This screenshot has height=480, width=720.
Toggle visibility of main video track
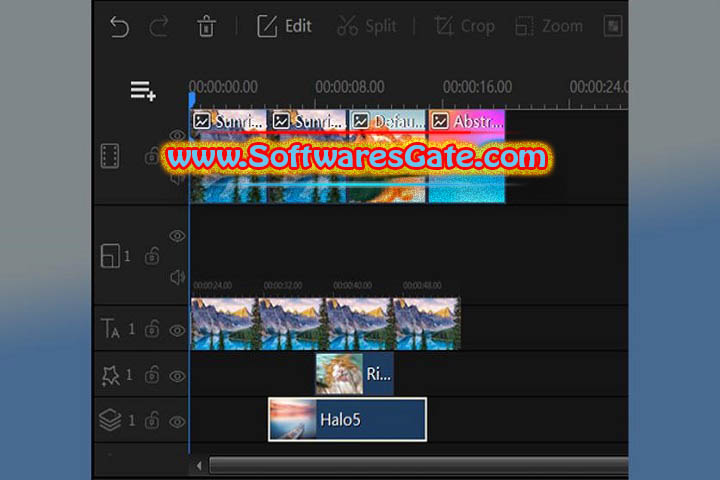pyautogui.click(x=177, y=135)
